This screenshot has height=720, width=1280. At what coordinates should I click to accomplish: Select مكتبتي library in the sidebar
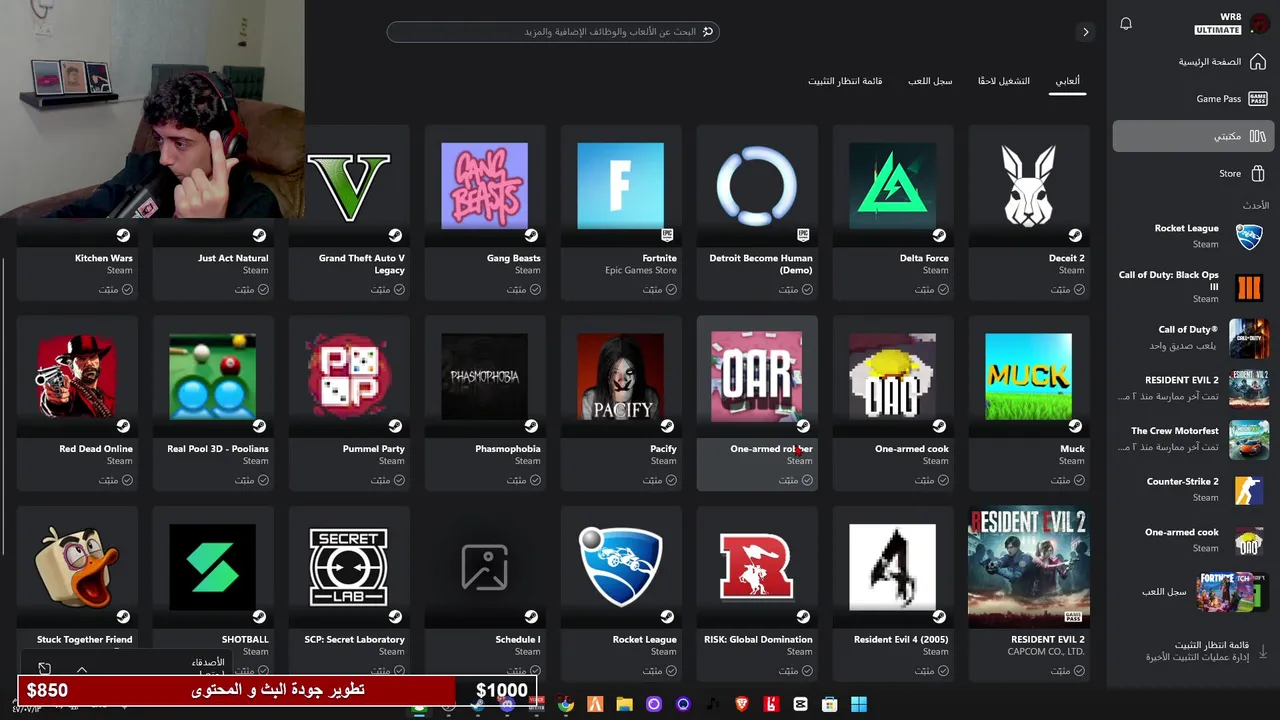pyautogui.click(x=1191, y=136)
